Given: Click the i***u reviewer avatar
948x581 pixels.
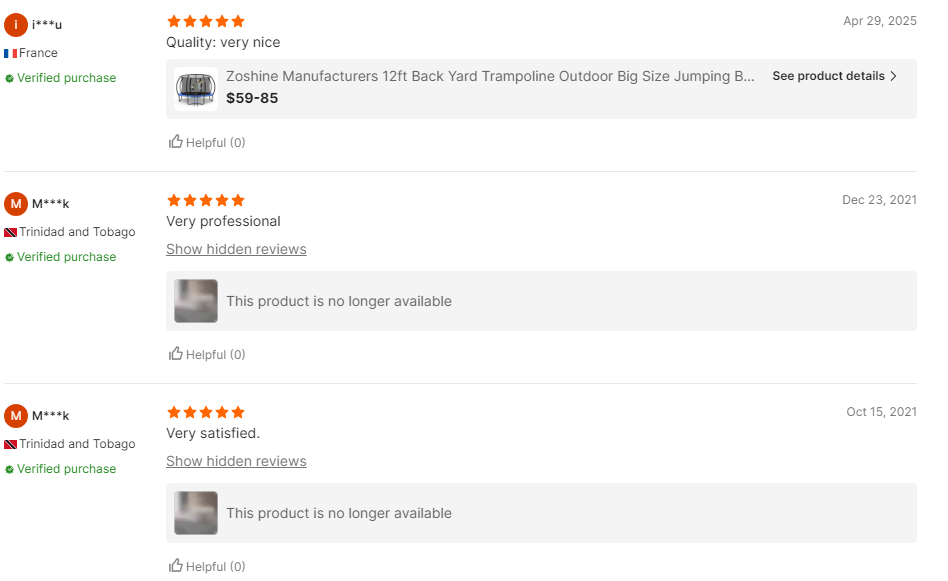Looking at the screenshot, I should (x=16, y=25).
